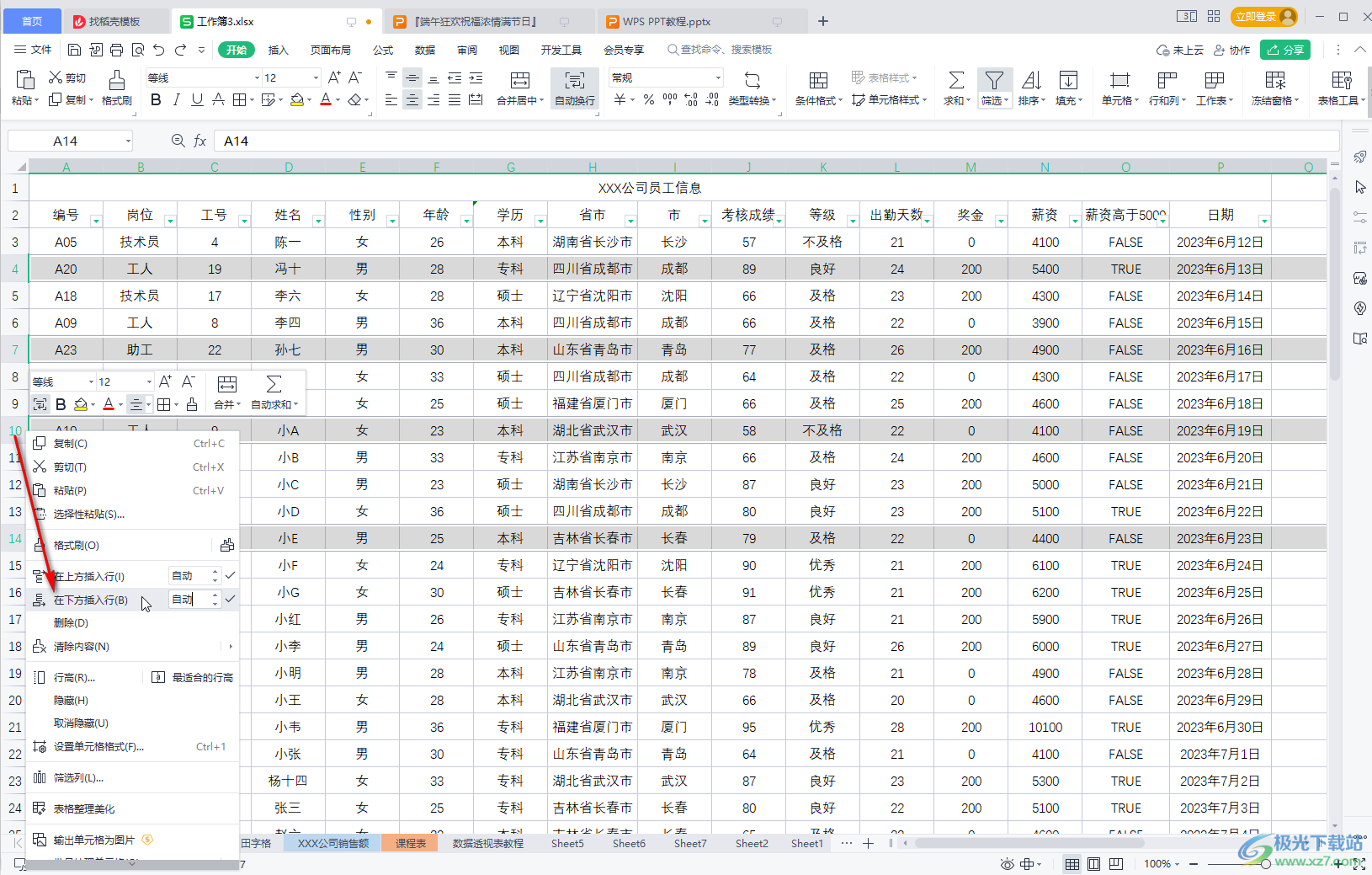Image resolution: width=1372 pixels, height=875 pixels.
Task: Open the number format (常规) dropdown
Action: click(x=718, y=78)
